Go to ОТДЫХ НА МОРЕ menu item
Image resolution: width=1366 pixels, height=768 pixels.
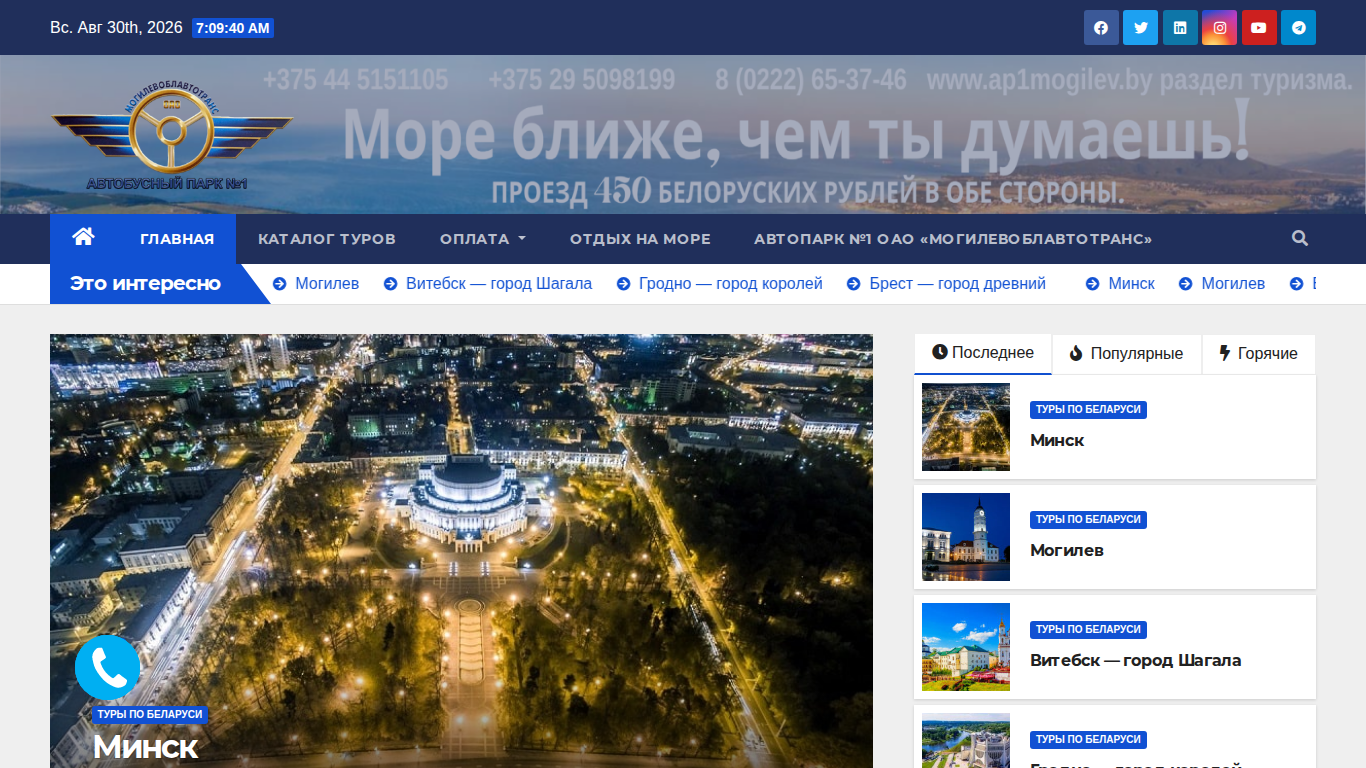click(x=640, y=239)
